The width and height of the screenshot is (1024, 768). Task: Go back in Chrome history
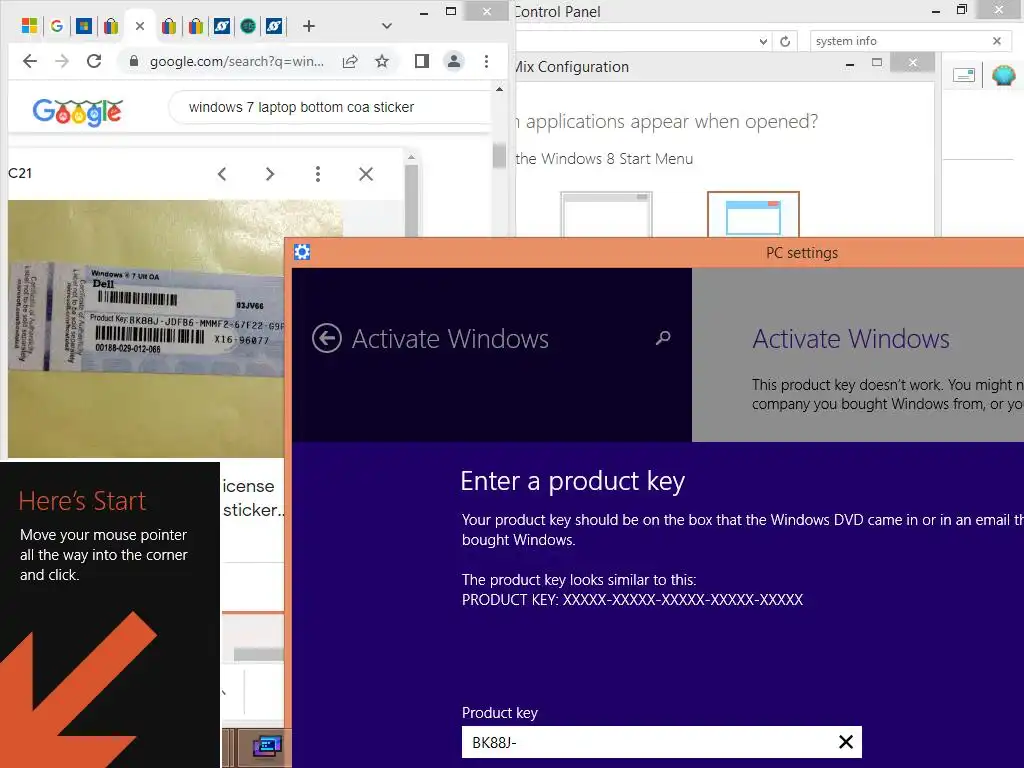click(x=30, y=61)
